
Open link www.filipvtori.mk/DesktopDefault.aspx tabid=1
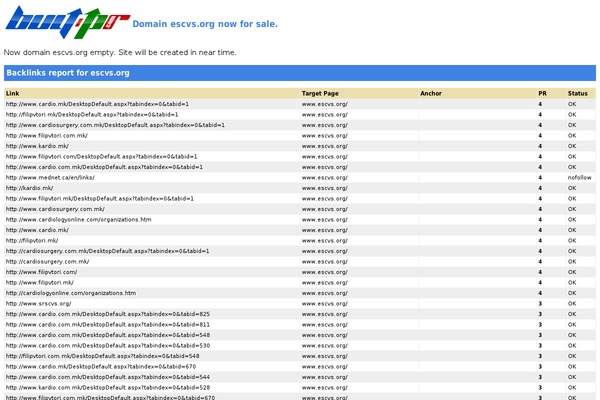click(99, 199)
